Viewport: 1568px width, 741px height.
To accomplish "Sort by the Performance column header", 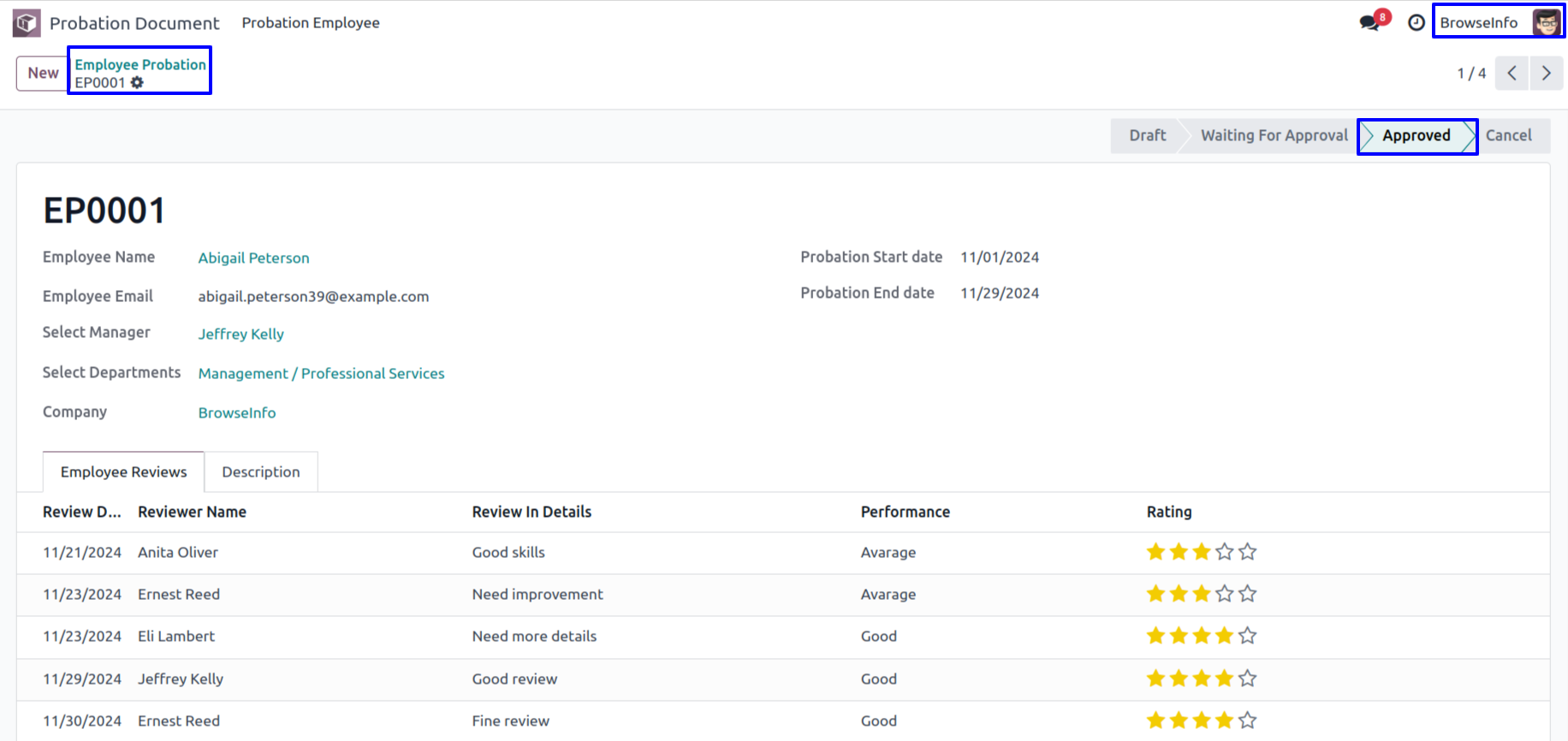I will [x=906, y=512].
